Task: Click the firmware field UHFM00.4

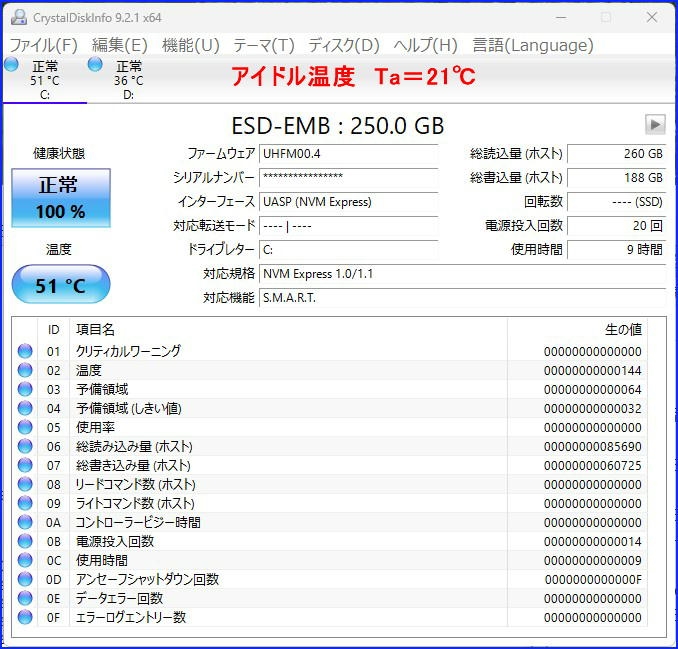Action: point(349,153)
